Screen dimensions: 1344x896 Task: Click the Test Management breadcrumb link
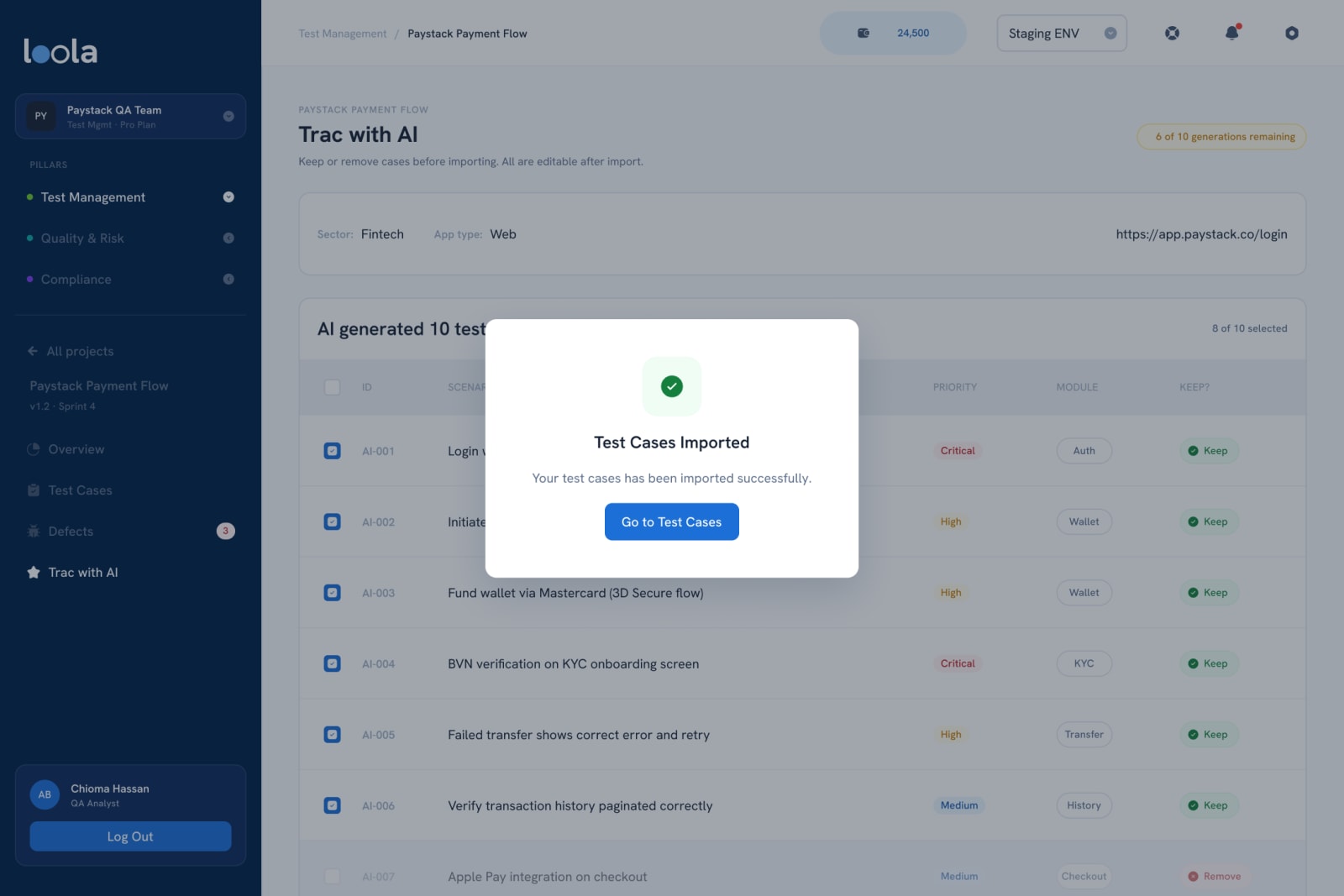[343, 34]
